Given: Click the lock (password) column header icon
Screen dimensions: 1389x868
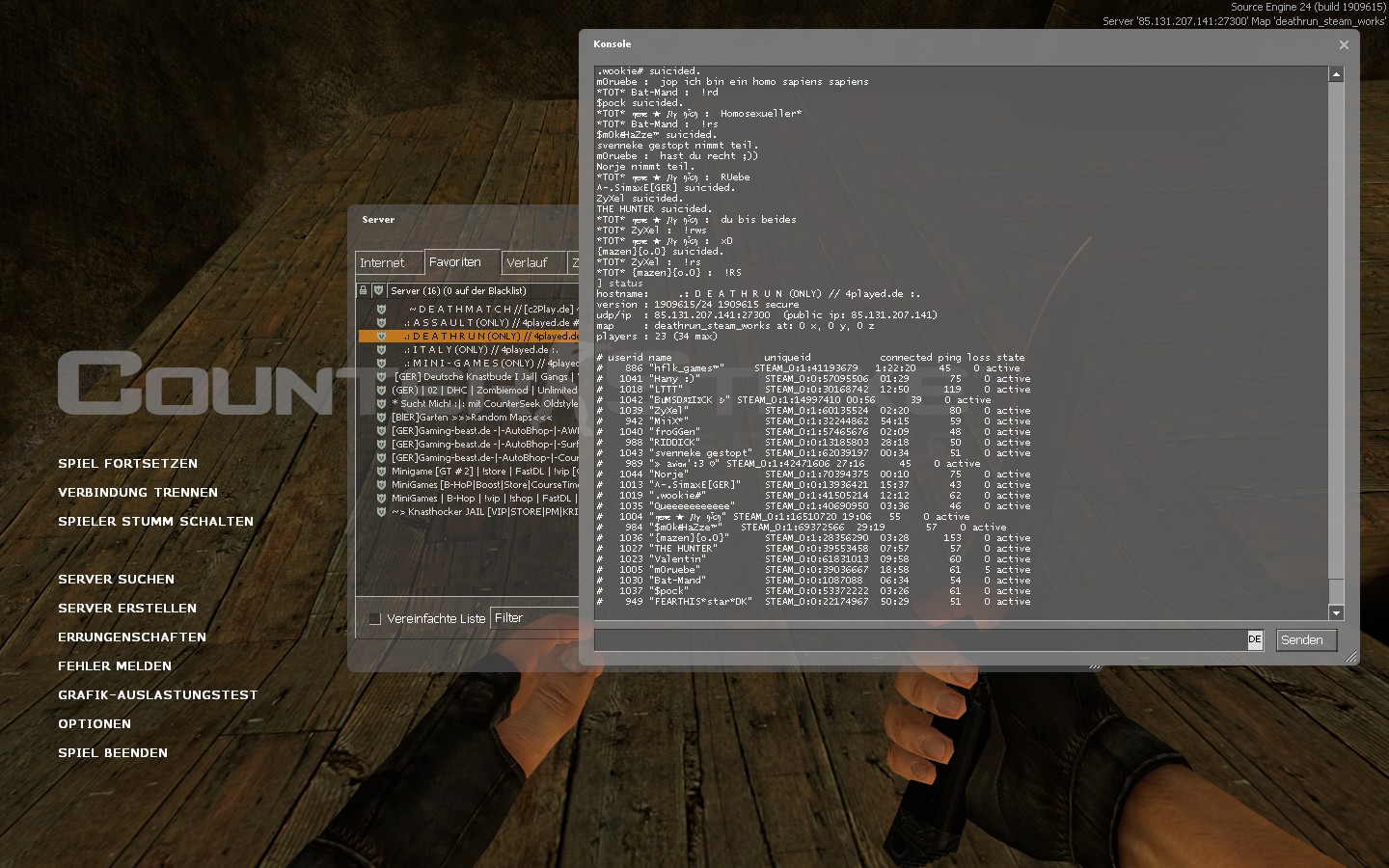Looking at the screenshot, I should pos(364,290).
